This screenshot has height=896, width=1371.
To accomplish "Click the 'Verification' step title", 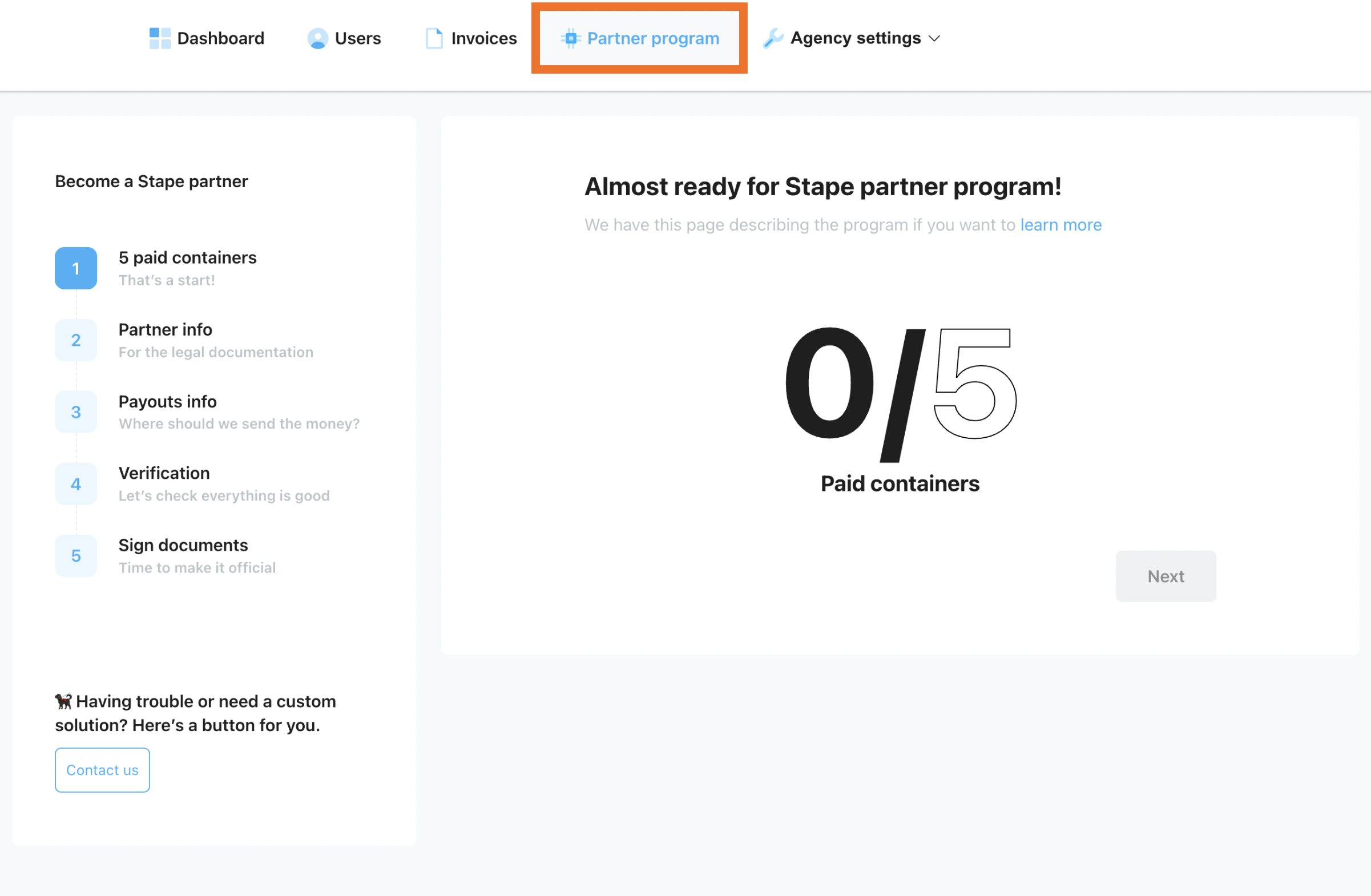I will click(164, 473).
